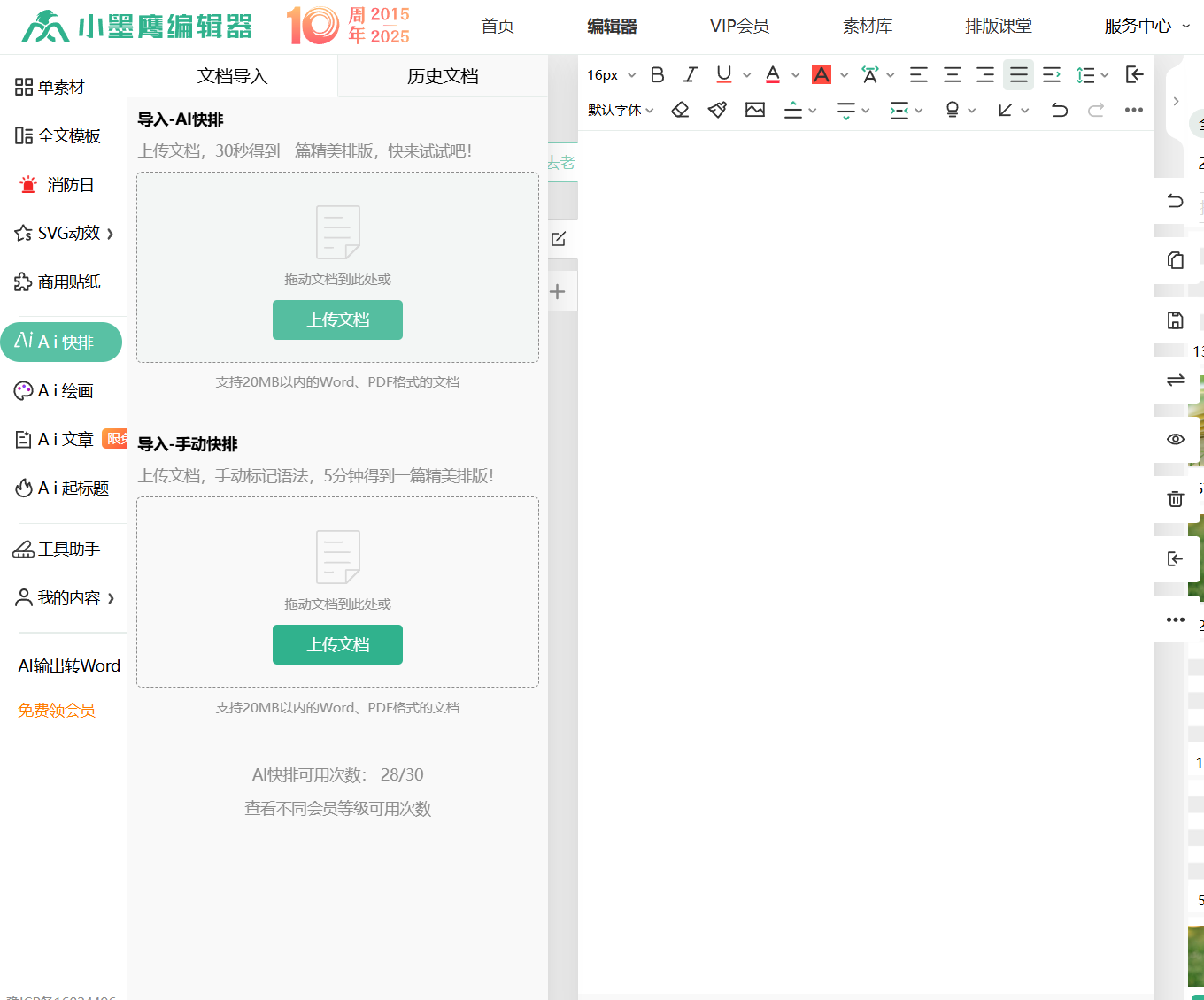Expand the 服务中心 menu
1204x1000 pixels.
pyautogui.click(x=1146, y=27)
